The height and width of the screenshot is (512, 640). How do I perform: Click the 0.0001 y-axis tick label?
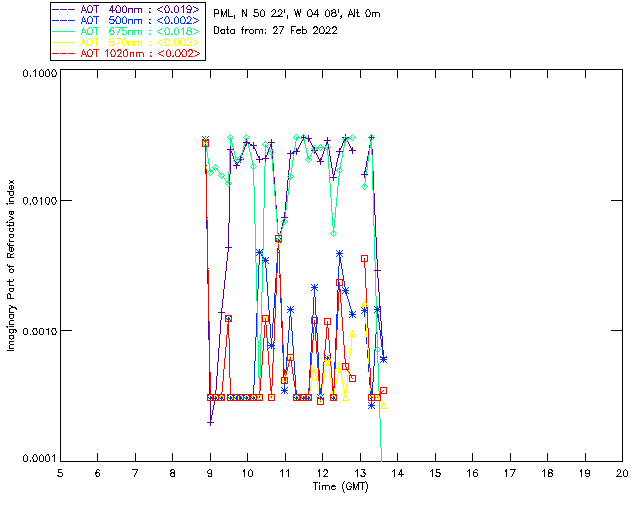pos(37,459)
